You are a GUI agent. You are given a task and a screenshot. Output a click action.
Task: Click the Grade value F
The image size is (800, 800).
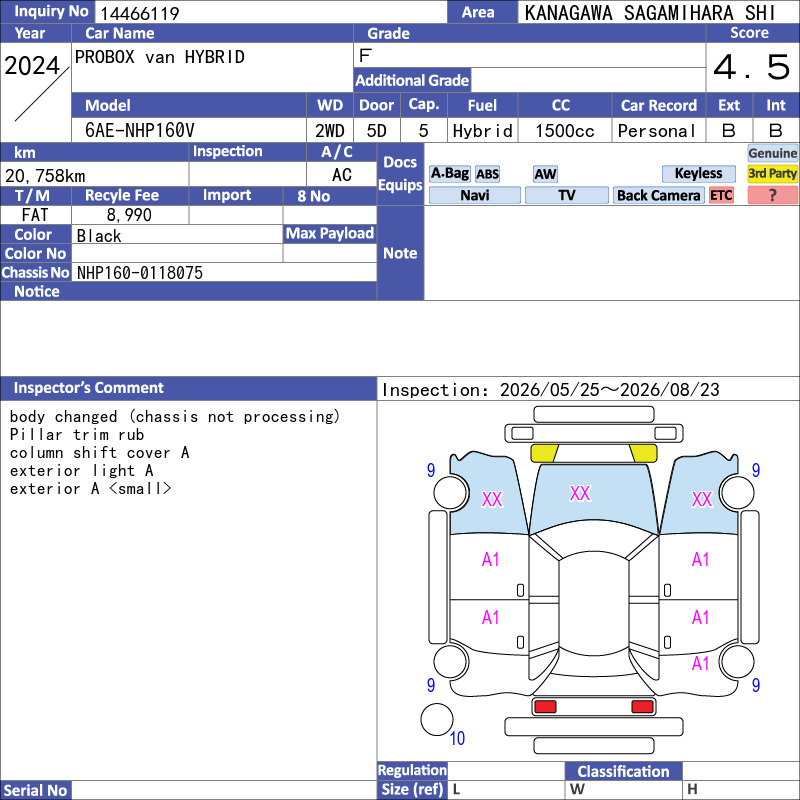tap(365, 55)
